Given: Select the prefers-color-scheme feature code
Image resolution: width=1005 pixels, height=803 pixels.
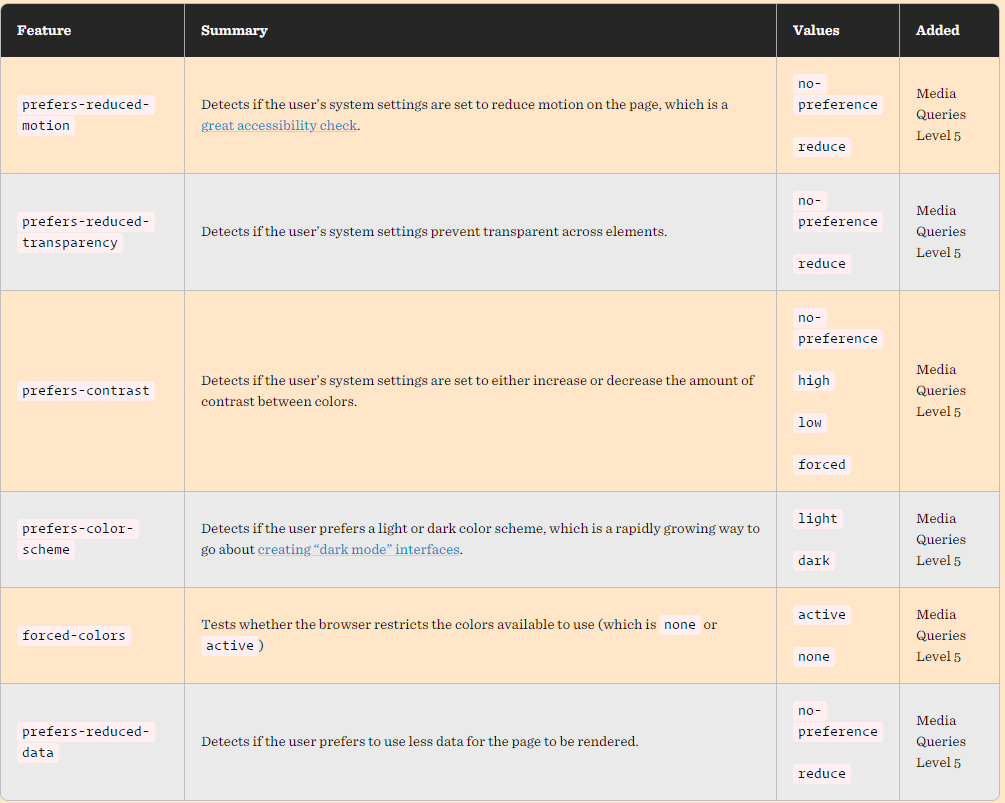Looking at the screenshot, I should click(x=78, y=539).
